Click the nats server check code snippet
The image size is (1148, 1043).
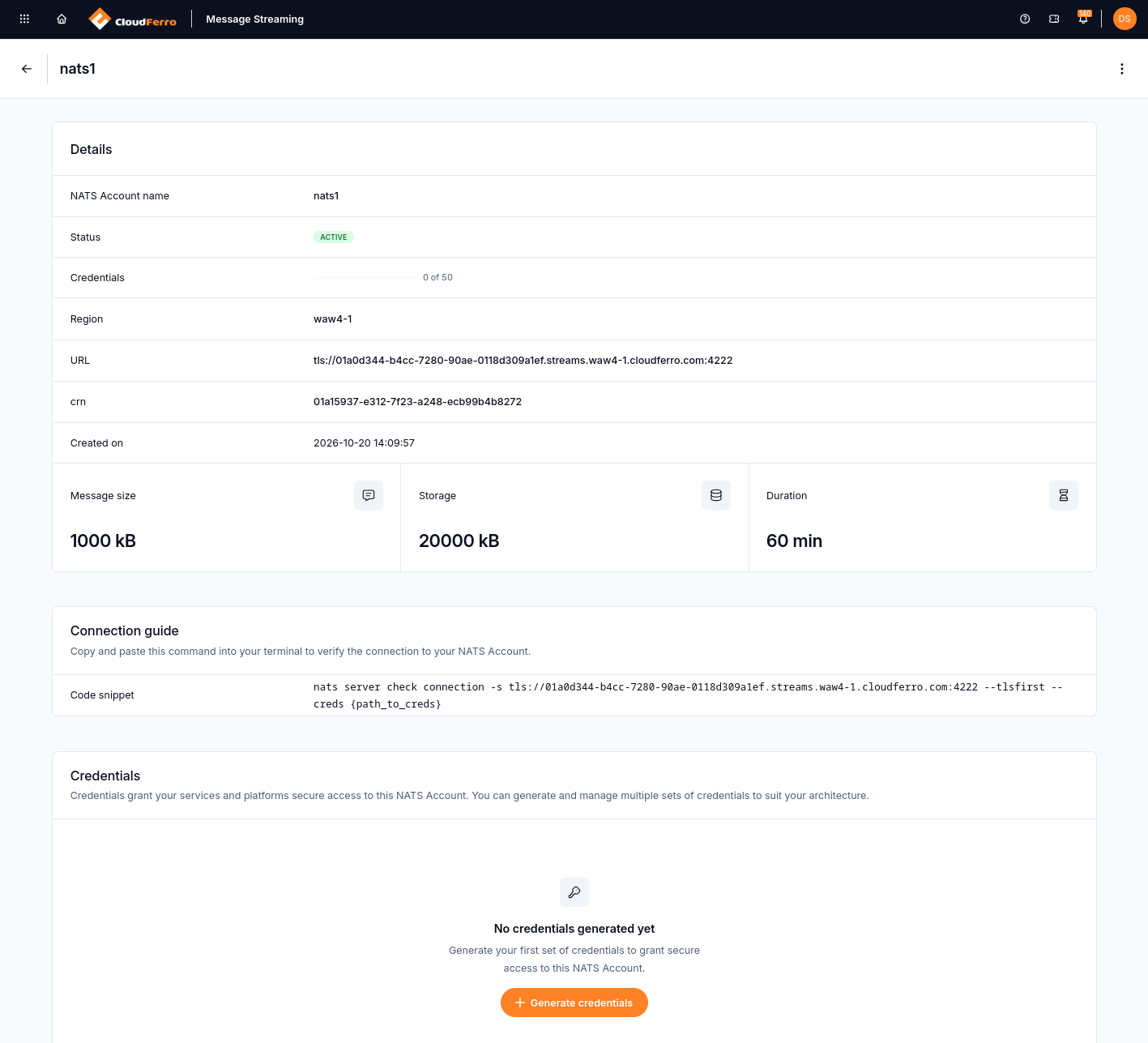[x=688, y=695]
